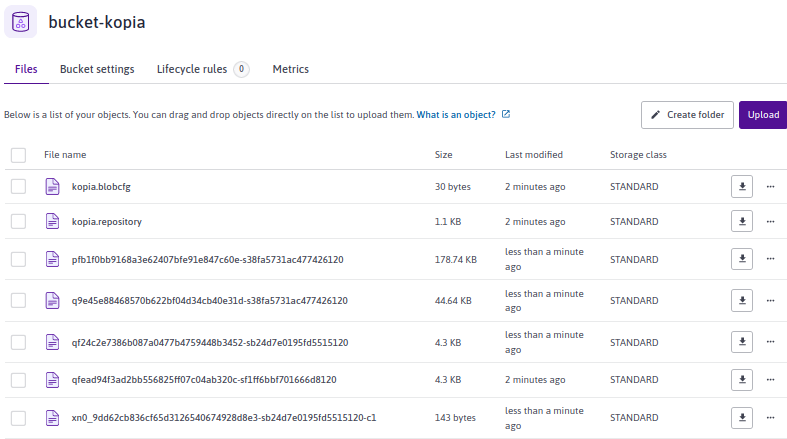Screen dimensions: 787x439
Task: Download the kopia.repository file
Action: pos(741,221)
